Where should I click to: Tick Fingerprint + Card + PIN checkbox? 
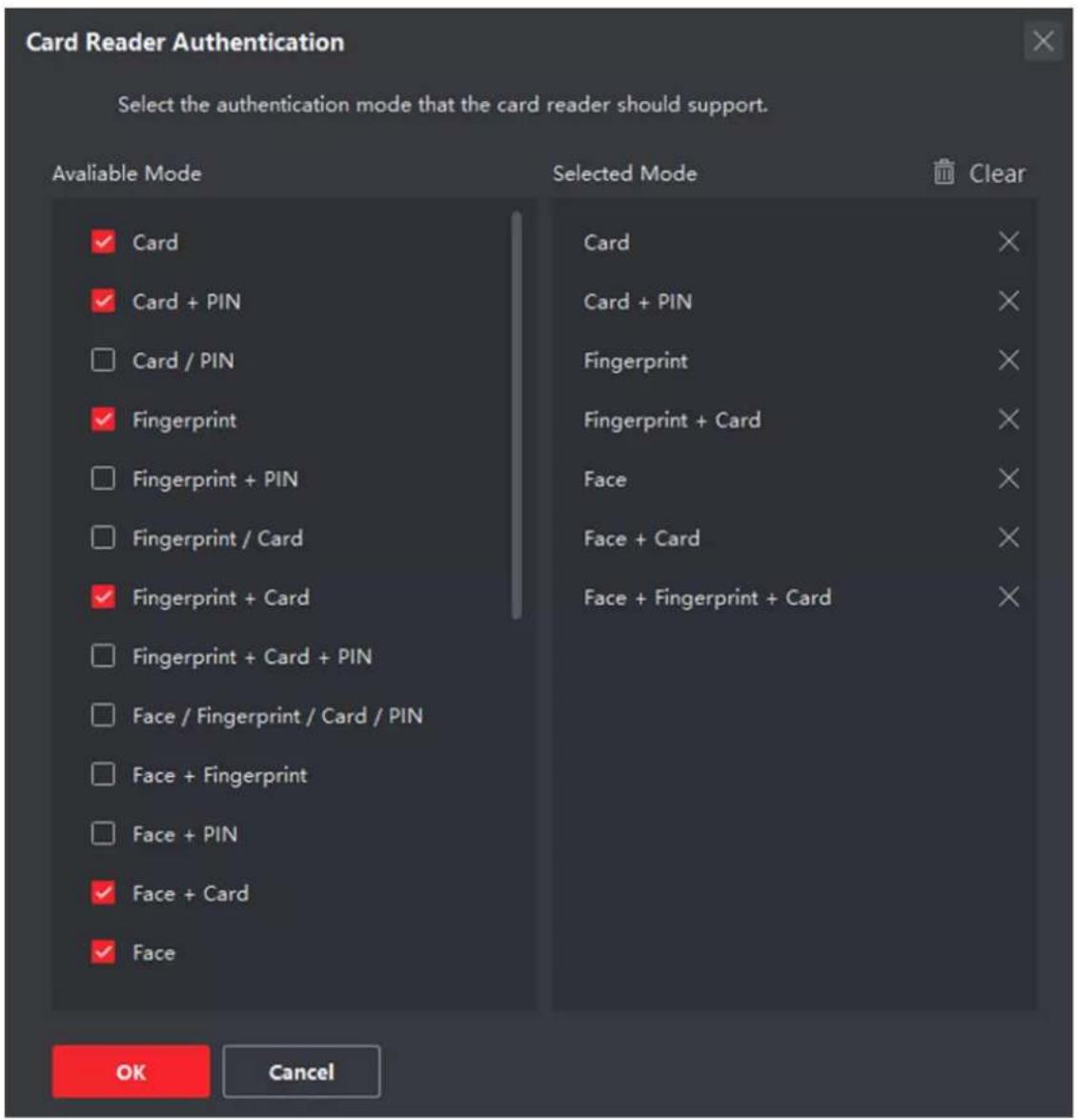104,656
